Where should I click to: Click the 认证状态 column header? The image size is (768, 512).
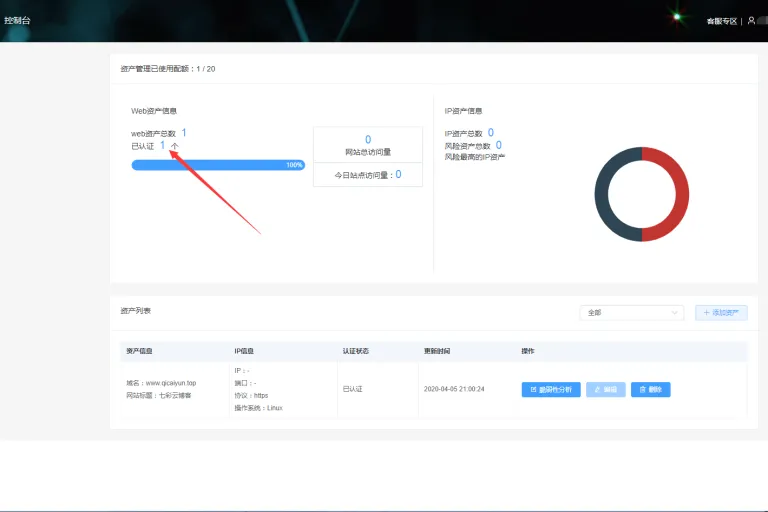[x=356, y=351]
